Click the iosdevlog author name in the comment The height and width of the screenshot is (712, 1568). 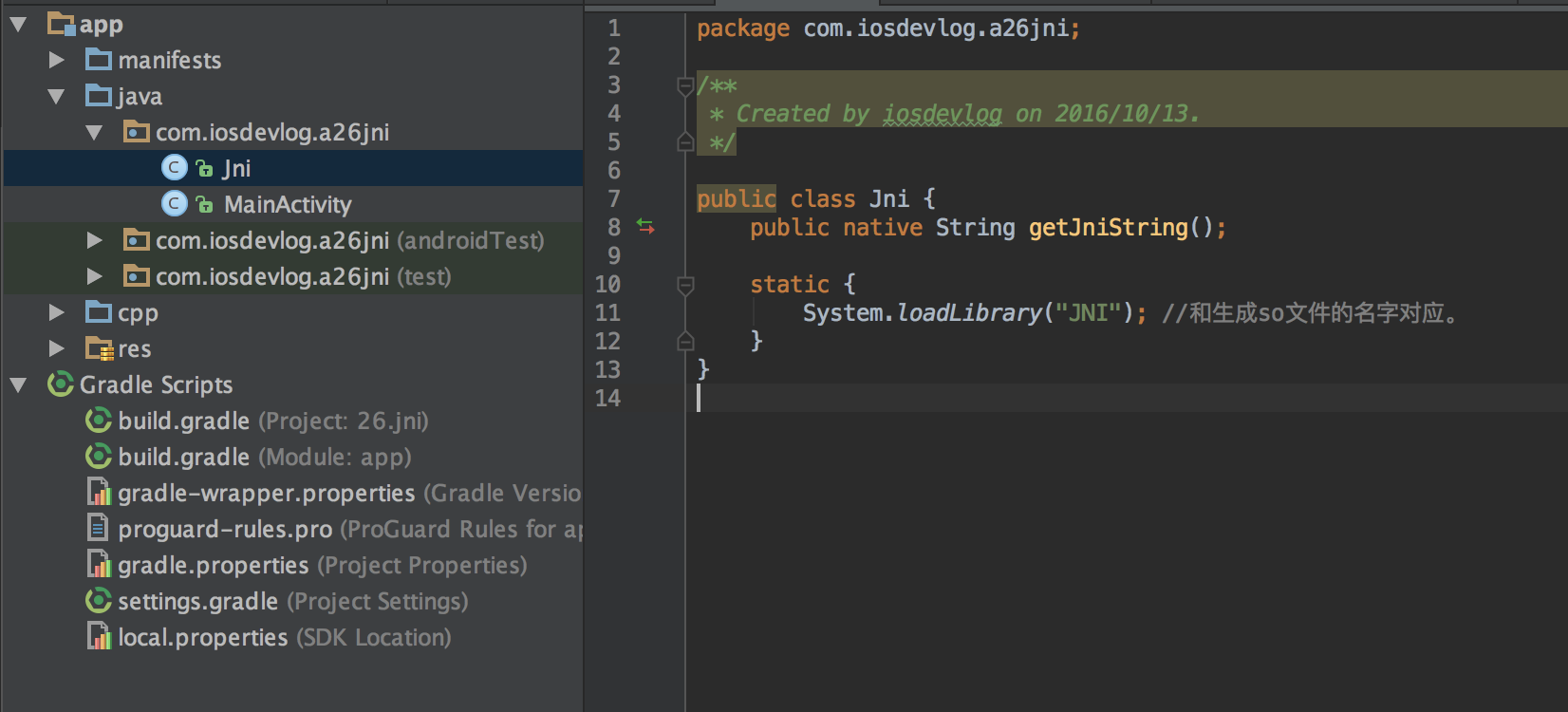point(943,114)
